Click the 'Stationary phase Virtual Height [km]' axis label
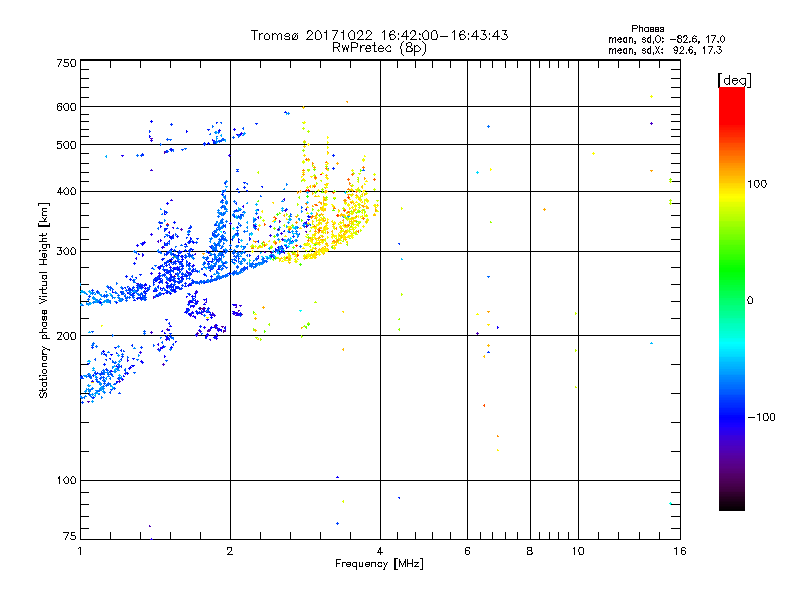The width and height of the screenshot is (800, 600). pyautogui.click(x=43, y=300)
